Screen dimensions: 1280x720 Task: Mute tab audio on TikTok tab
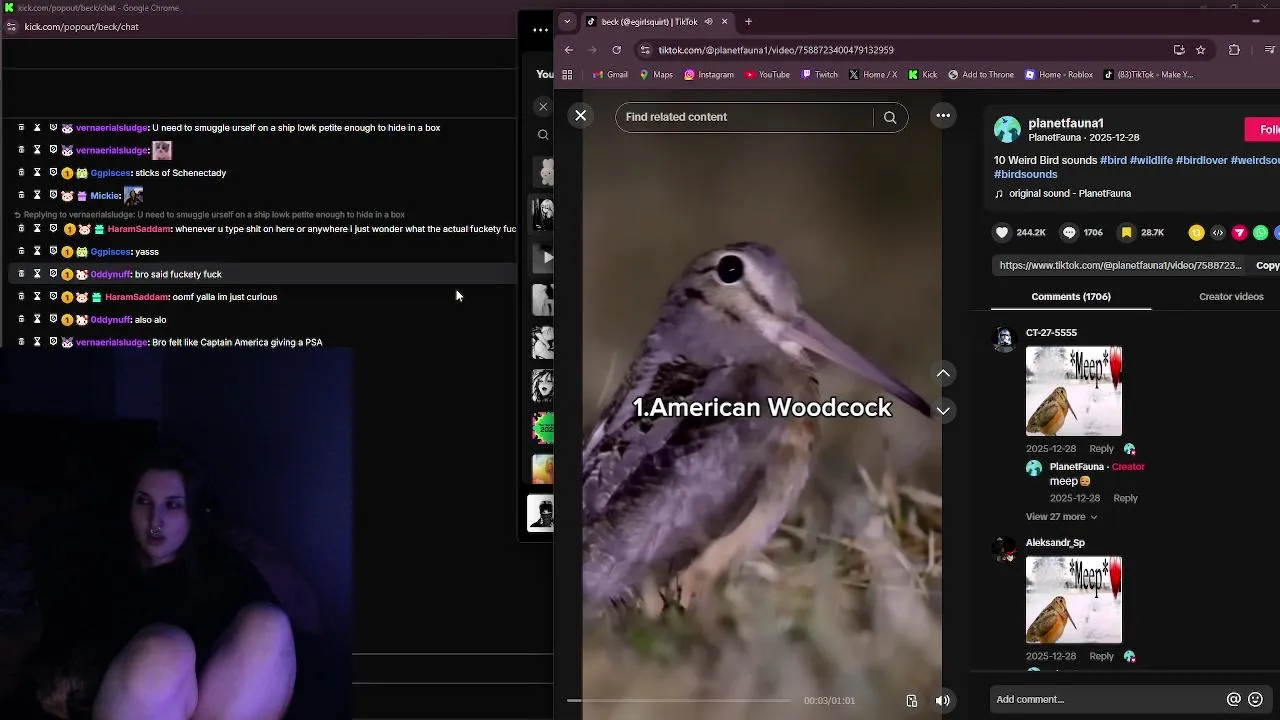click(708, 21)
